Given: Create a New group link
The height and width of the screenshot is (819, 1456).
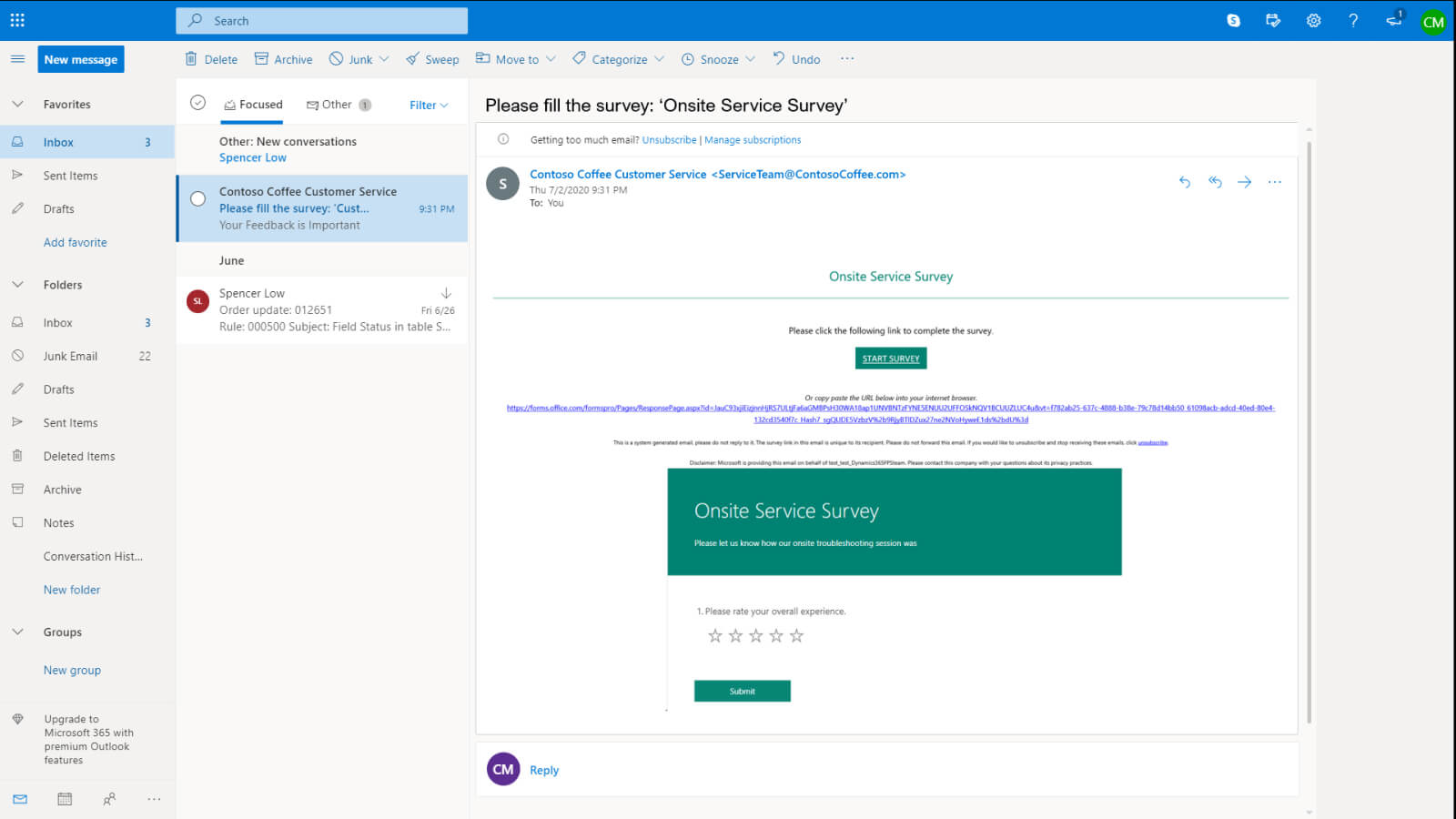Looking at the screenshot, I should point(72,671).
